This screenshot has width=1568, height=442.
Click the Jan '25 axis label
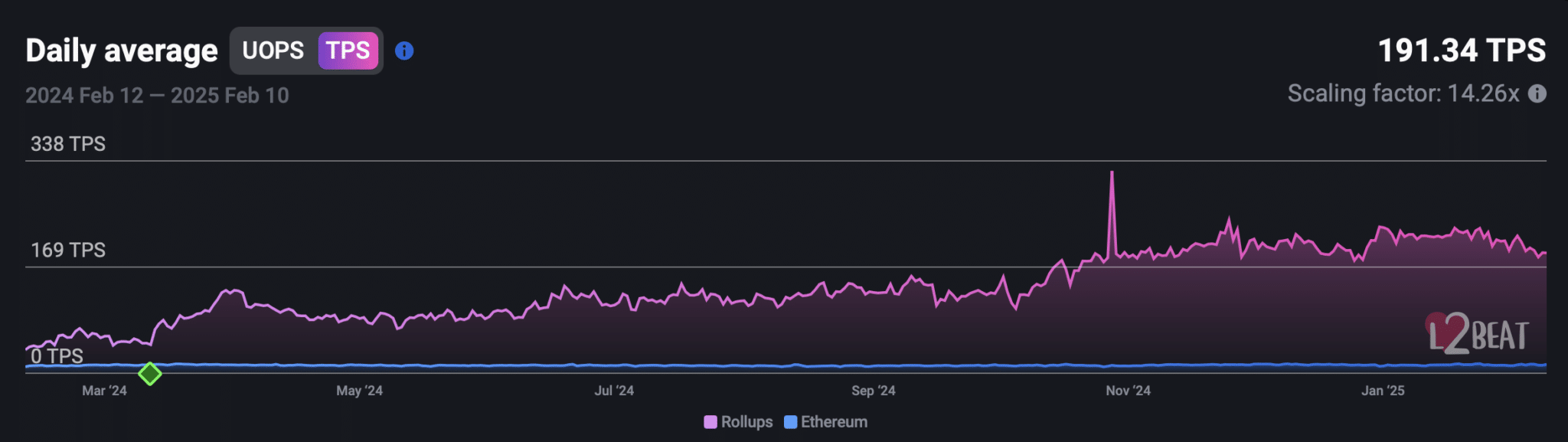tap(1383, 391)
